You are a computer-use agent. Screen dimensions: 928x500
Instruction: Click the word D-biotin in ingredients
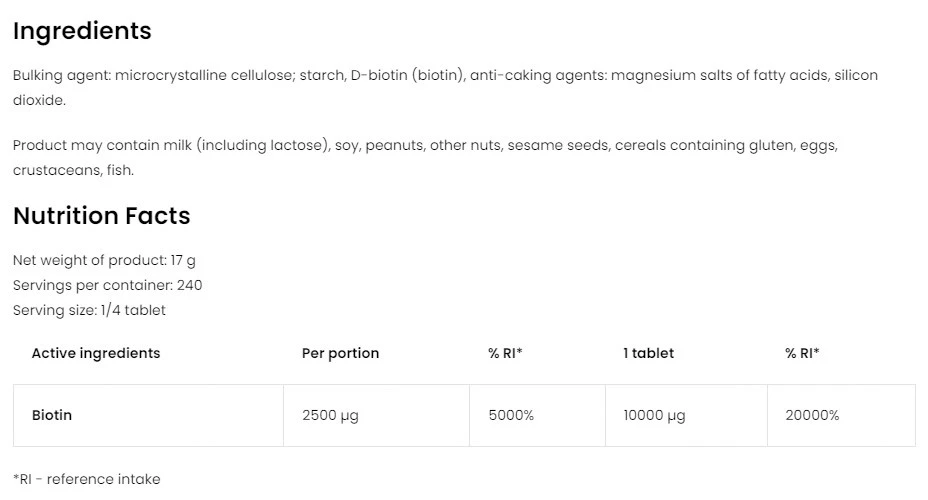pyautogui.click(x=378, y=76)
